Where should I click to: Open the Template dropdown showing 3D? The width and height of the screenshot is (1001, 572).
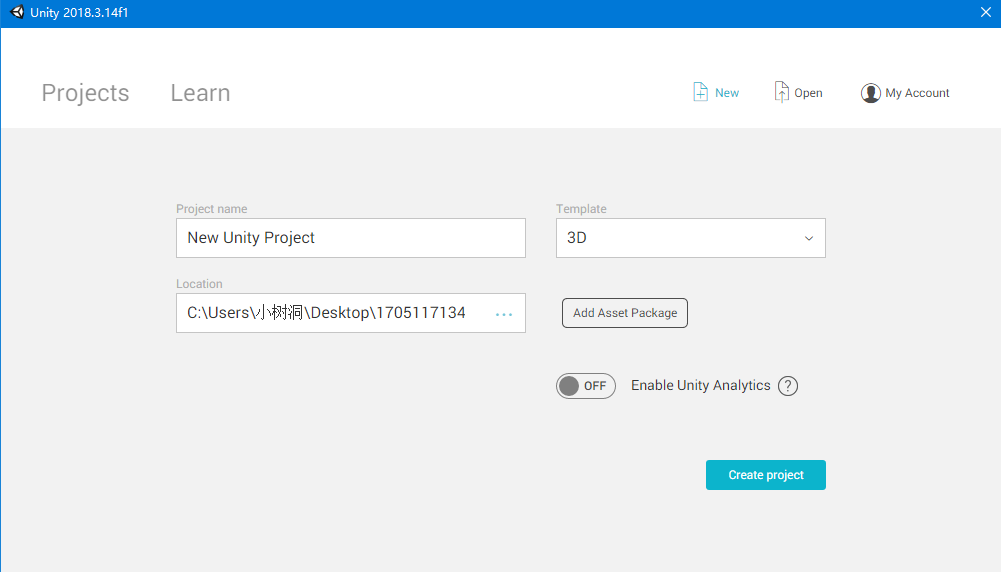pyautogui.click(x=691, y=238)
